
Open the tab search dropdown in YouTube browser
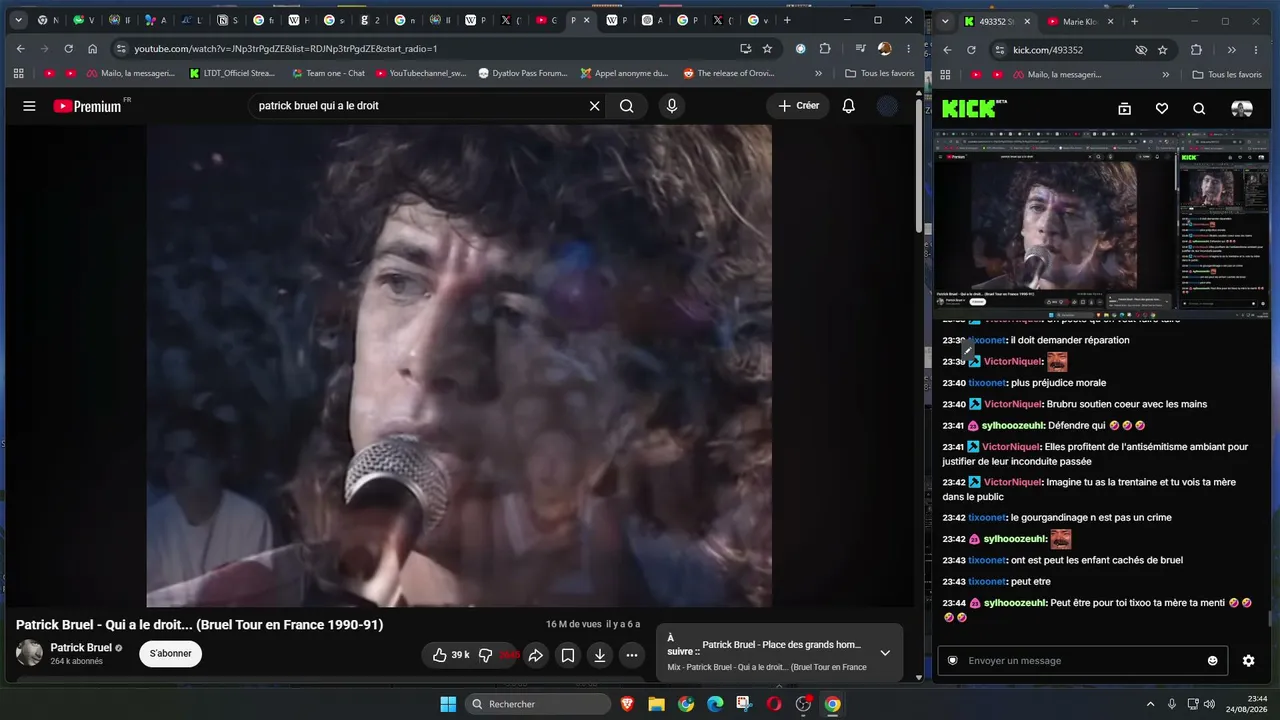pyautogui.click(x=18, y=20)
